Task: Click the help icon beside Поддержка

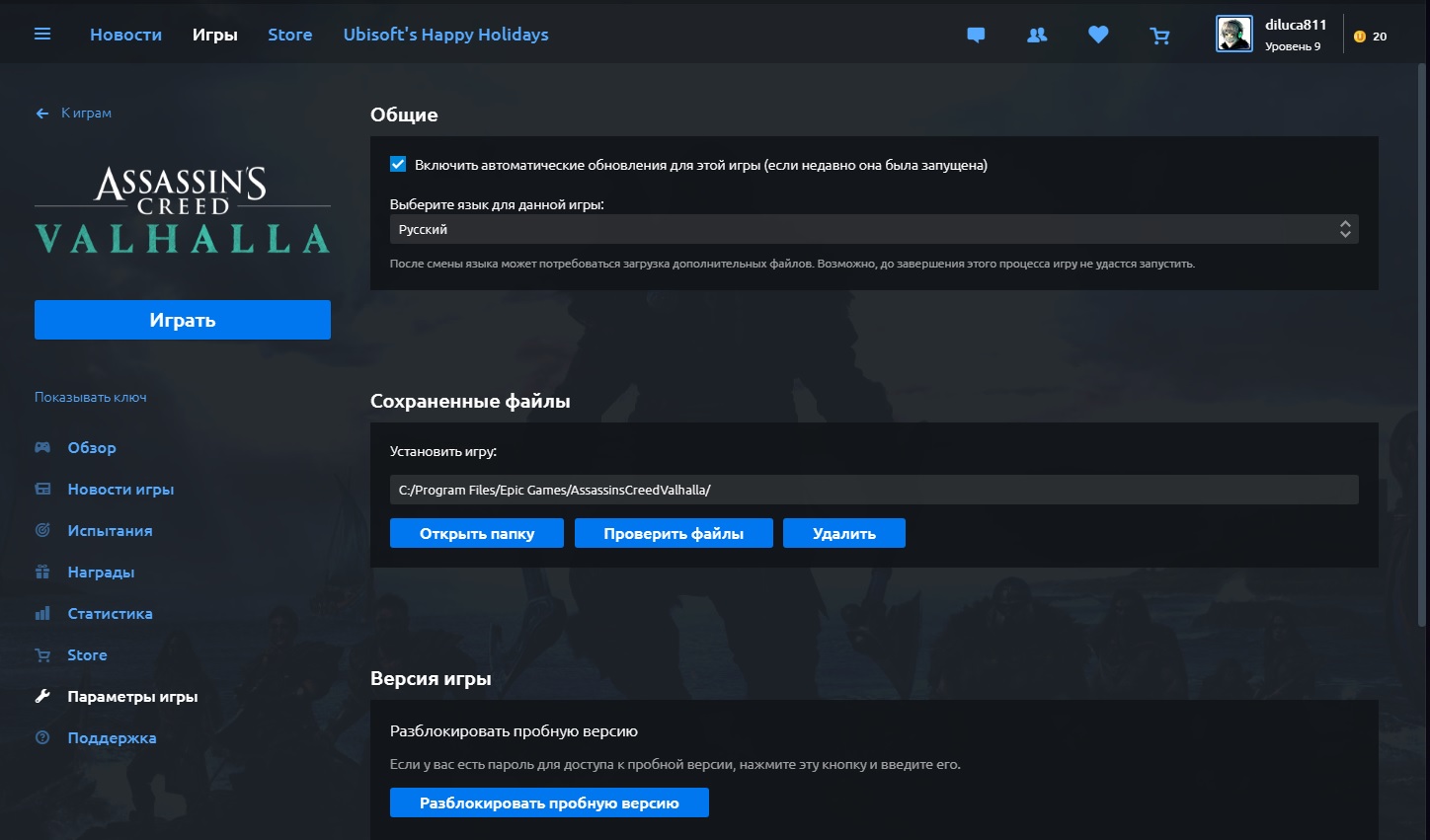Action: pos(42,737)
